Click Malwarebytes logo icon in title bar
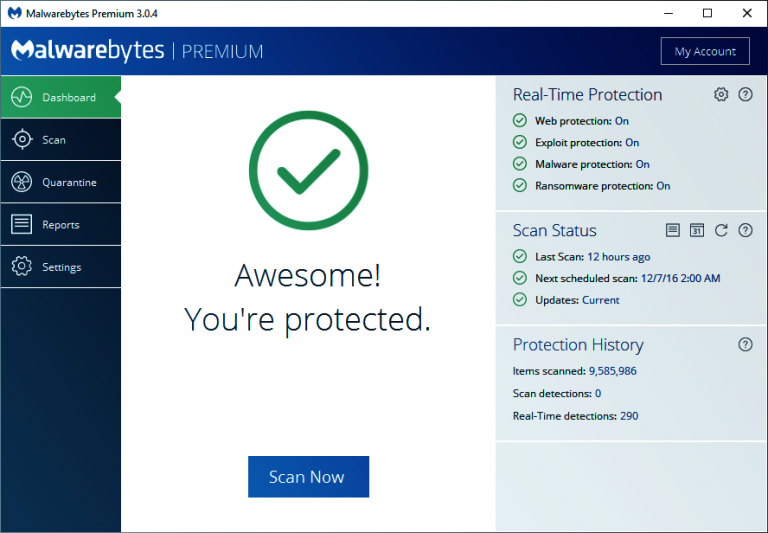The height and width of the screenshot is (533, 768). click(15, 13)
